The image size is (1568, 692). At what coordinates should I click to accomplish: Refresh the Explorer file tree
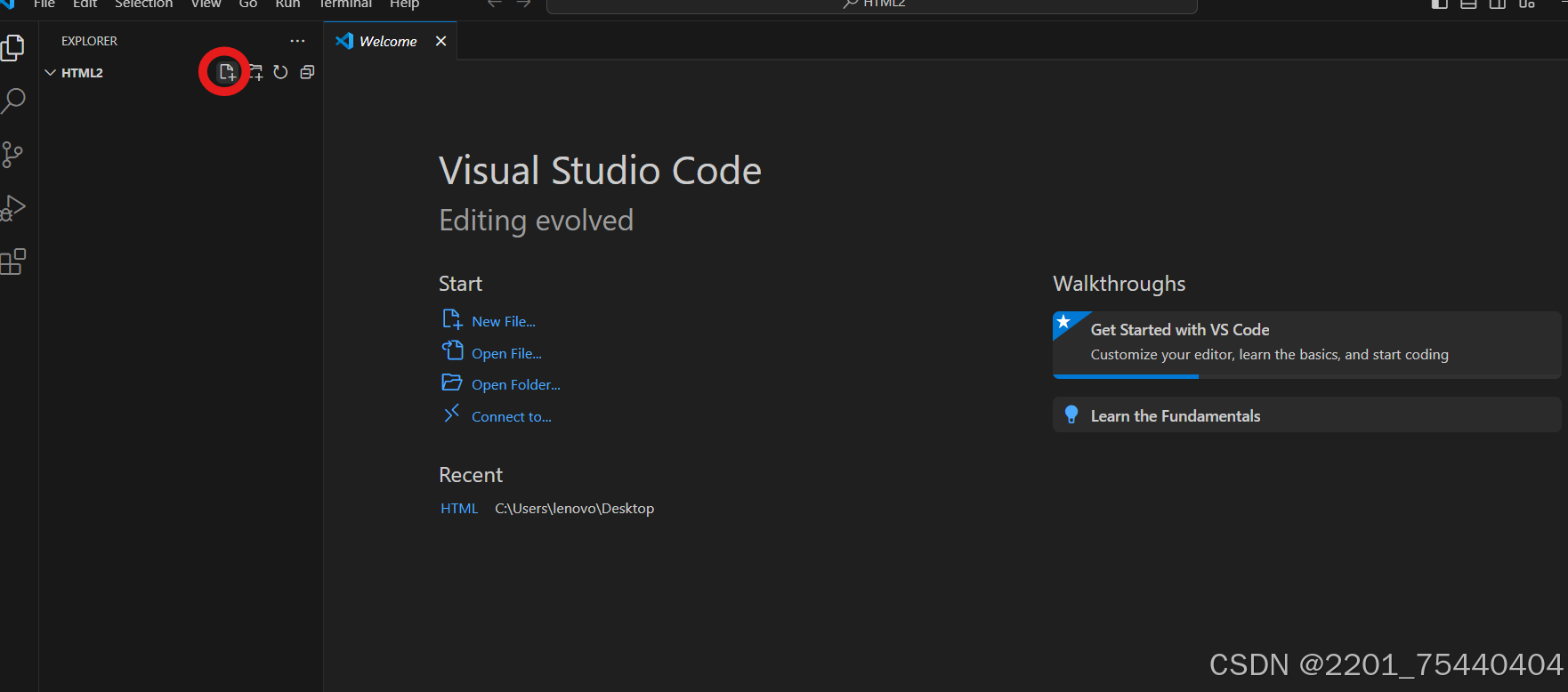[x=280, y=72]
